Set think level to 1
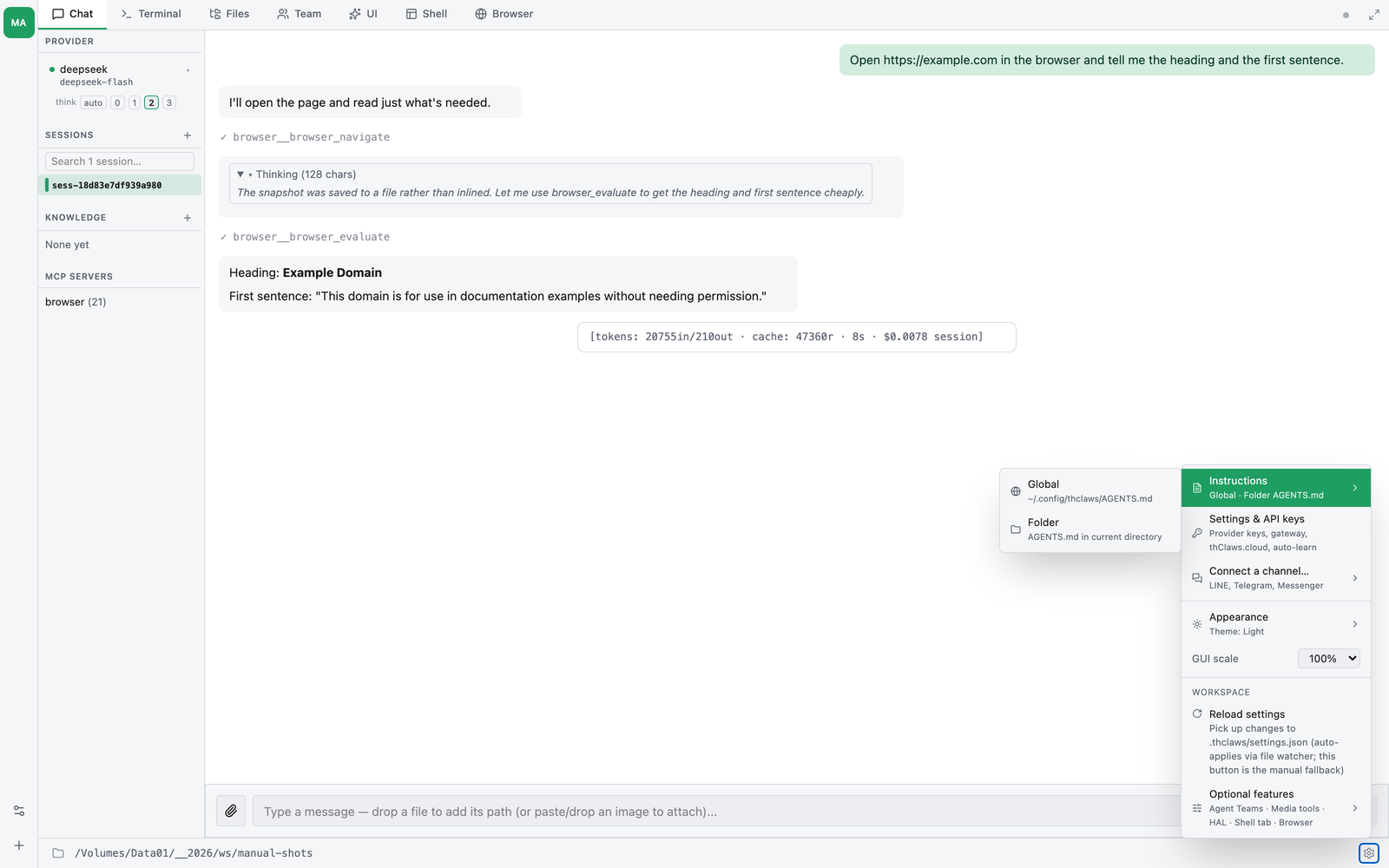1389x868 pixels. pos(135,102)
